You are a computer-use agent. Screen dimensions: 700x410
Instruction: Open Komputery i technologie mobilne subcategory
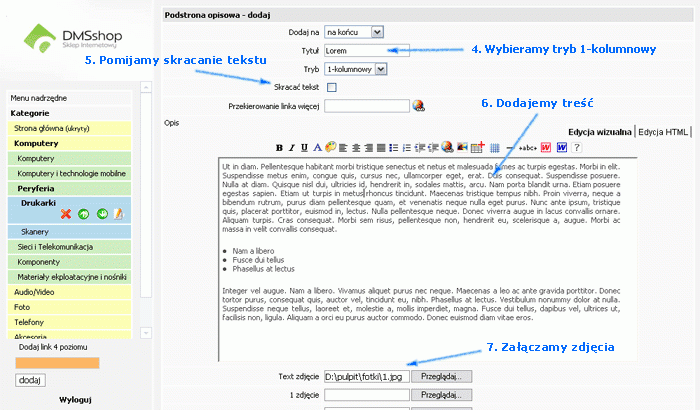point(70,173)
